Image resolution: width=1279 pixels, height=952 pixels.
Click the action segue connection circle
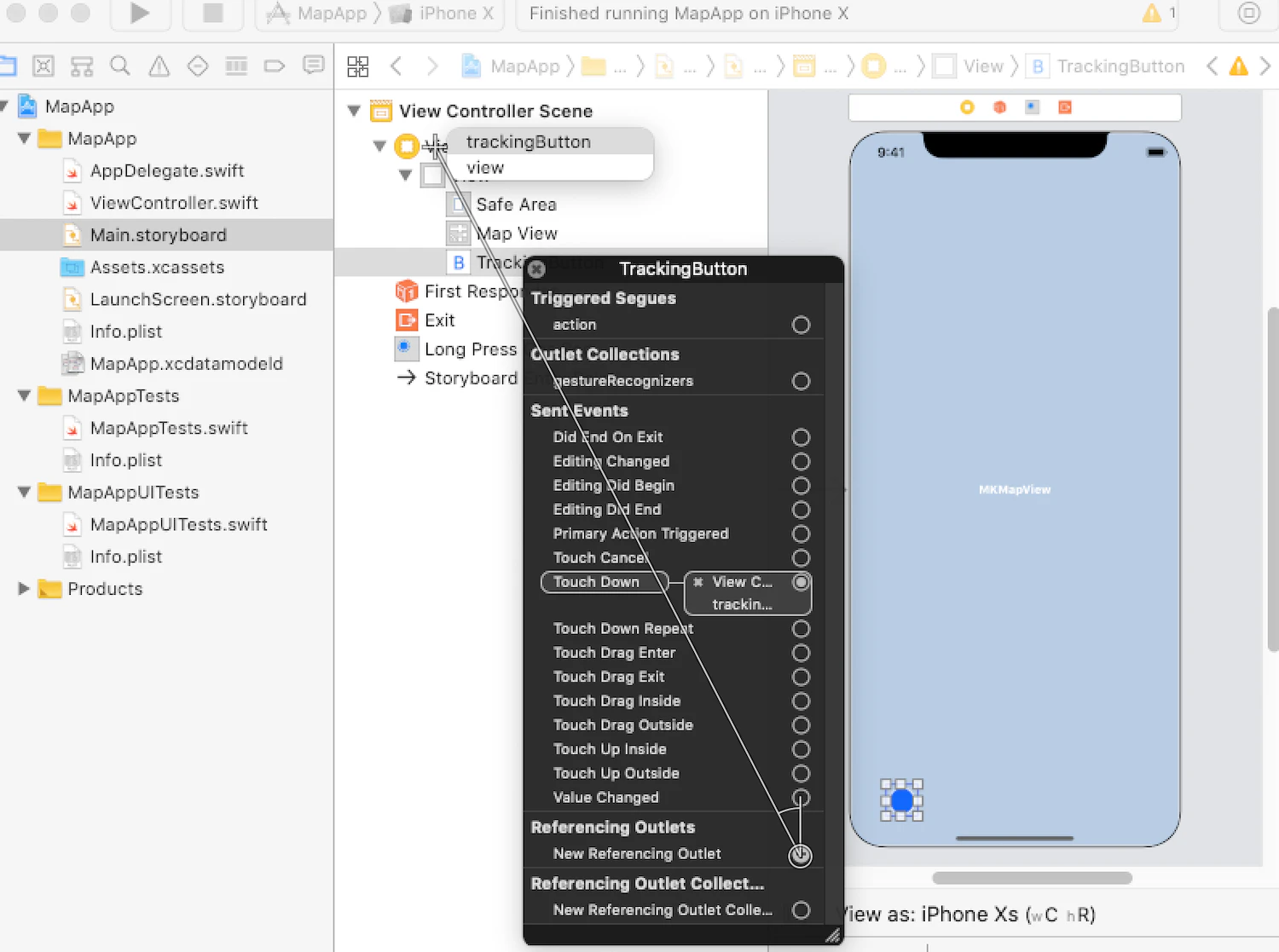[x=801, y=325]
